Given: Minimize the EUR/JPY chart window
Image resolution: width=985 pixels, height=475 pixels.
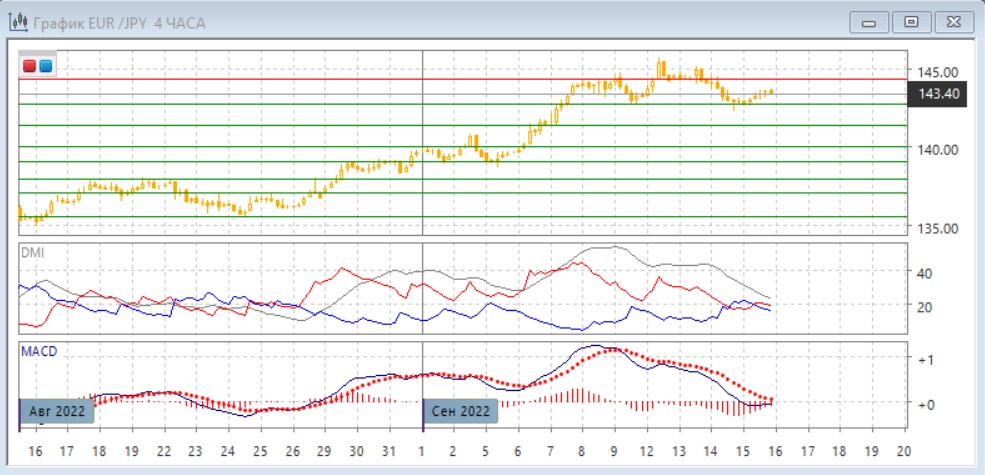Looking at the screenshot, I should 869,22.
